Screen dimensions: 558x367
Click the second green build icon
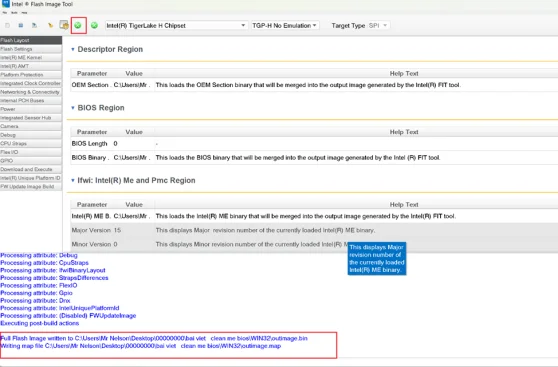pos(94,25)
